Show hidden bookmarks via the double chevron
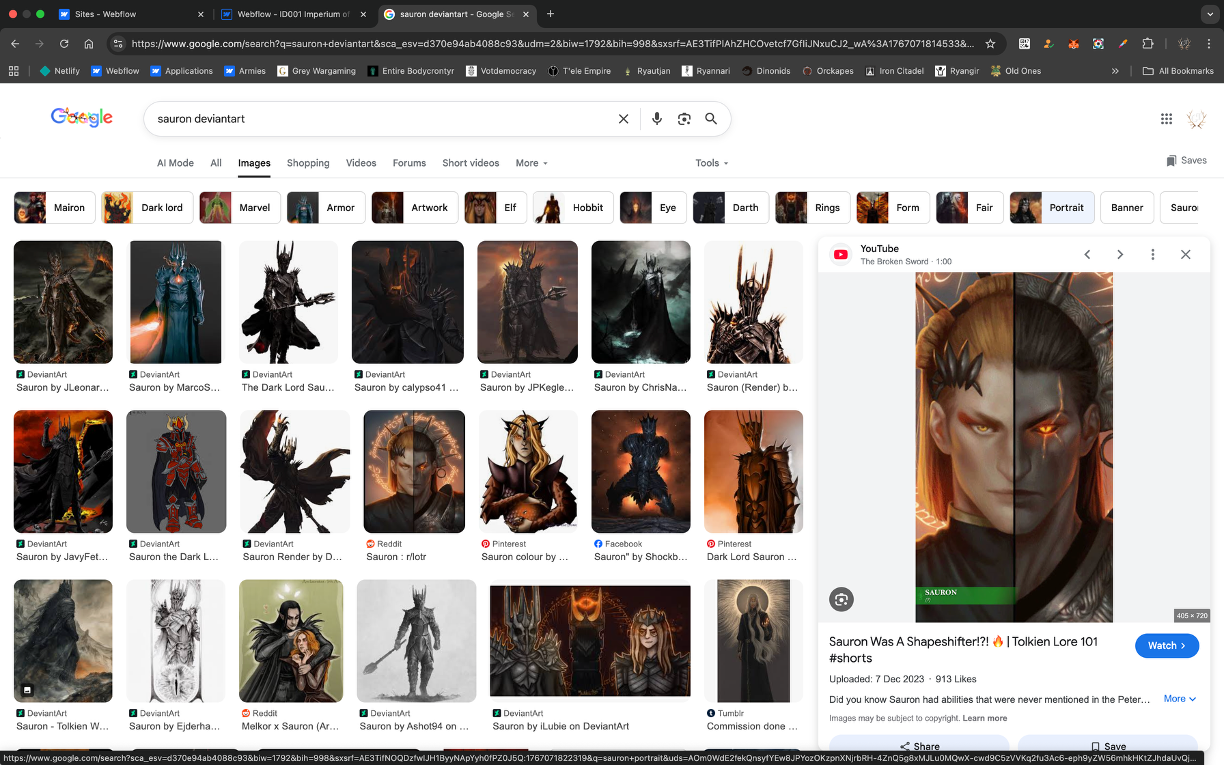Image resolution: width=1224 pixels, height=766 pixels. 1115,71
